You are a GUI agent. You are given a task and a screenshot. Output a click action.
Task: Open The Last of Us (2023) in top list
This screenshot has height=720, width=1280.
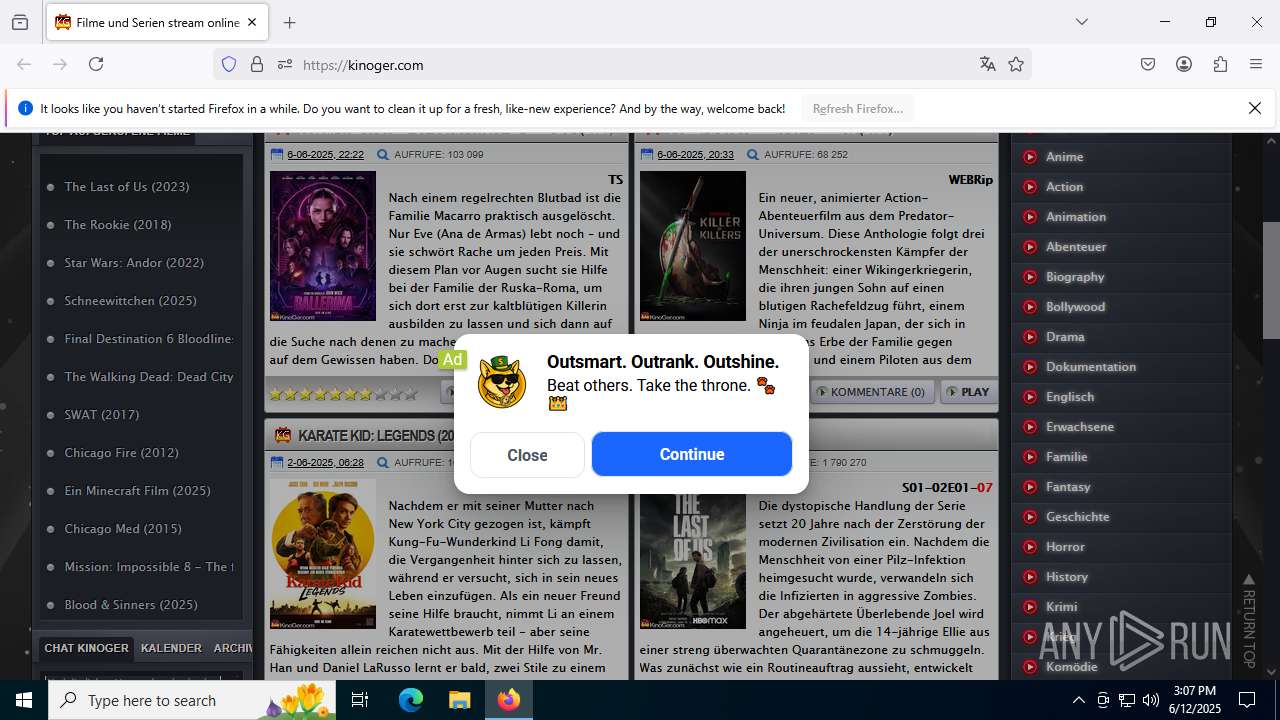(127, 186)
